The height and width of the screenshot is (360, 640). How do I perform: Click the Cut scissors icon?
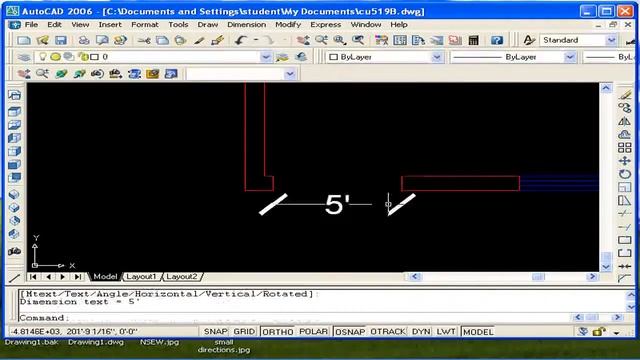point(144,40)
